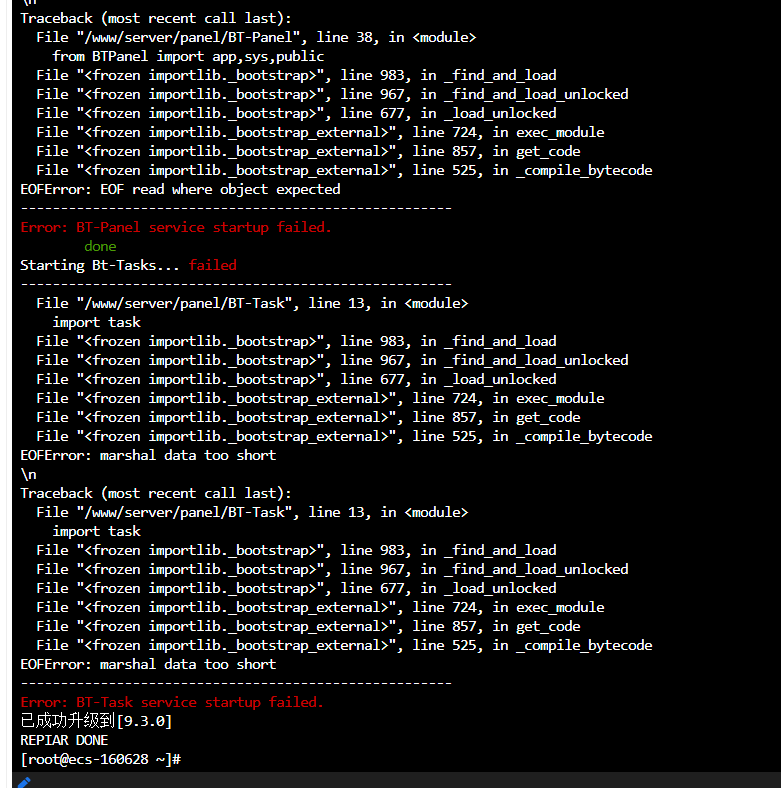Click the REPIAR DONE output line

(x=64, y=740)
